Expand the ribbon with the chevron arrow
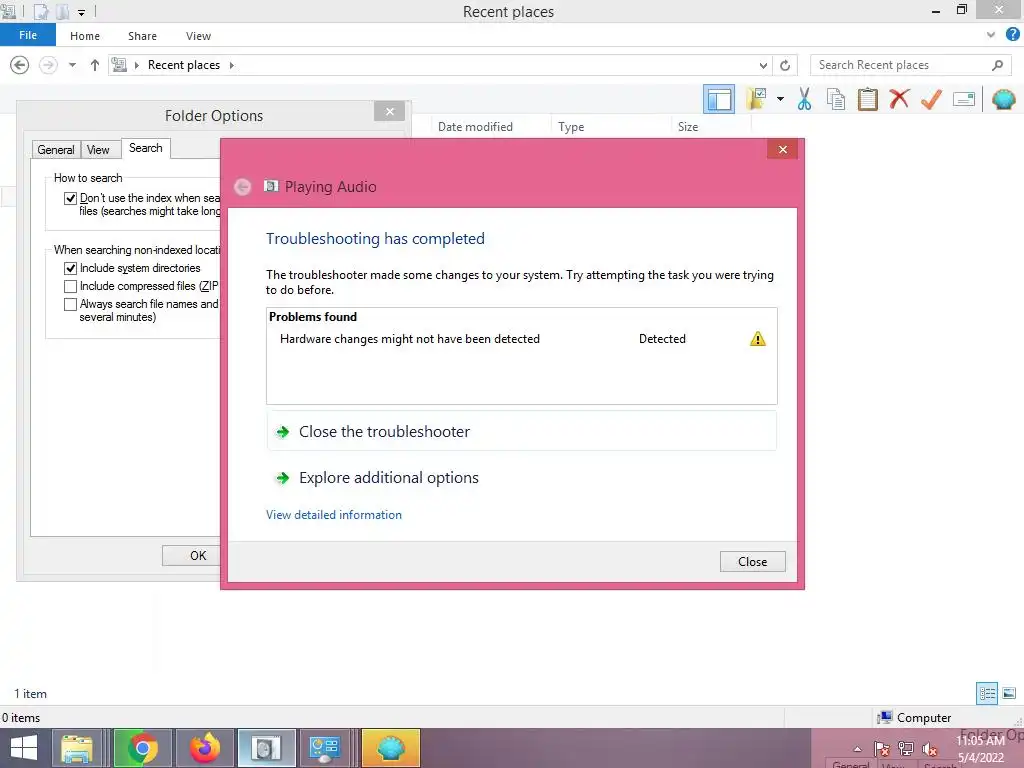The width and height of the screenshot is (1024, 768). tap(991, 35)
